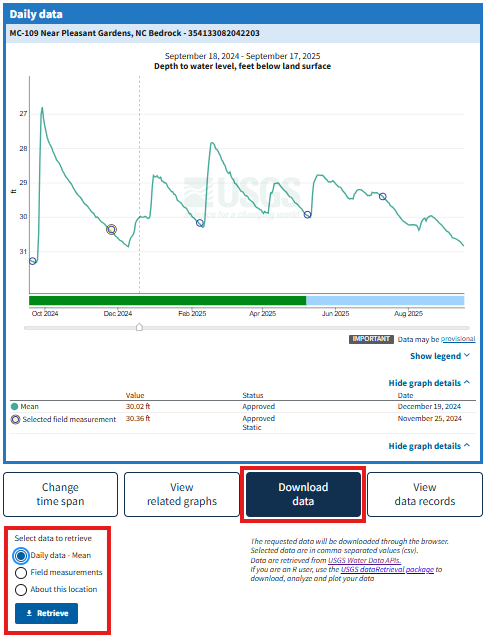Select the Daily data - Mean radio option
The image size is (485, 635).
(x=21, y=556)
